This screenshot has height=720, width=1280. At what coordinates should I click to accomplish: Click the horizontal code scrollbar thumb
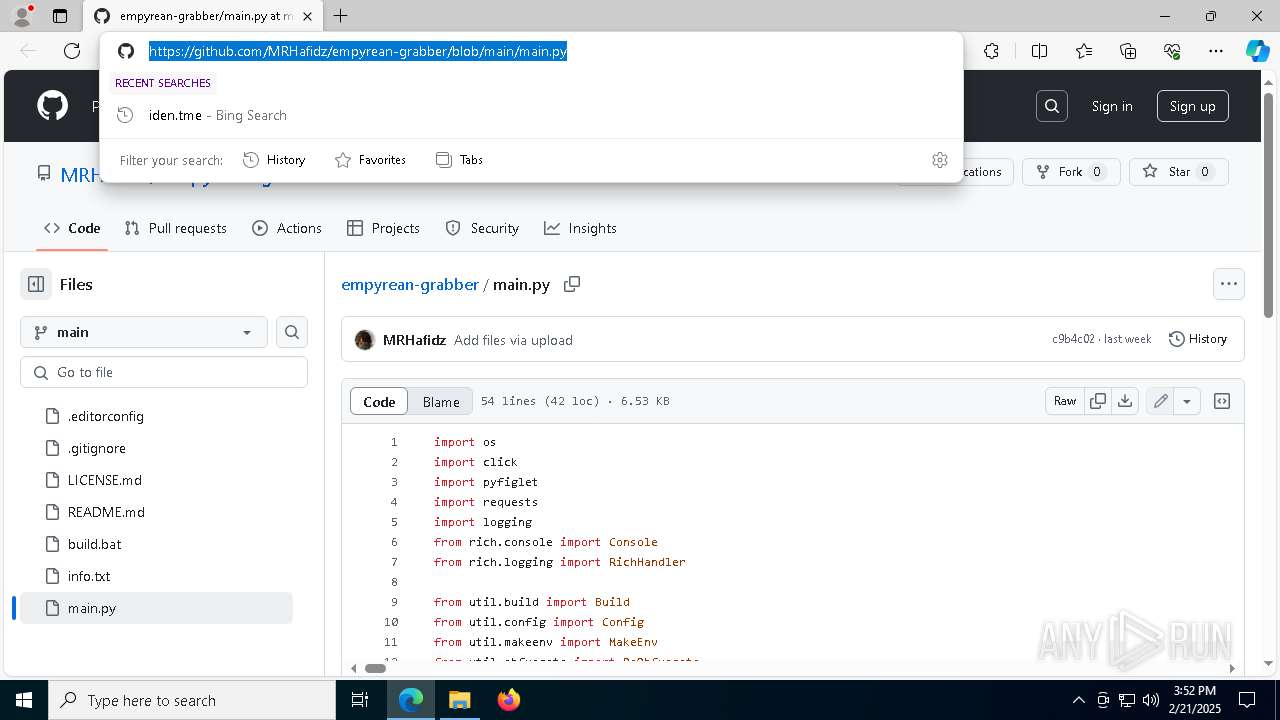[x=375, y=668]
